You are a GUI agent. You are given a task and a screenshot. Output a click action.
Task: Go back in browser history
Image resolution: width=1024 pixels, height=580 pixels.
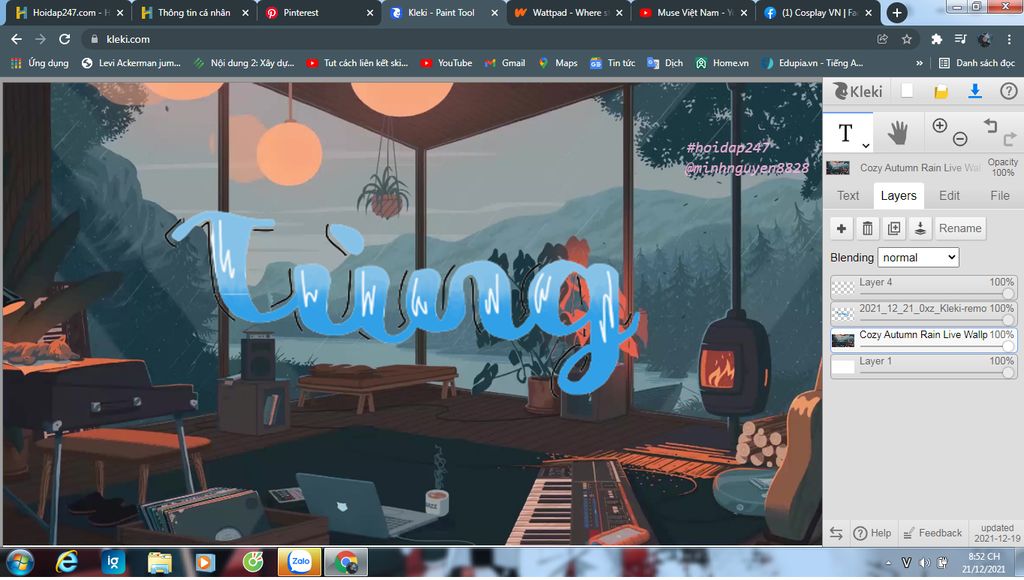click(x=16, y=39)
